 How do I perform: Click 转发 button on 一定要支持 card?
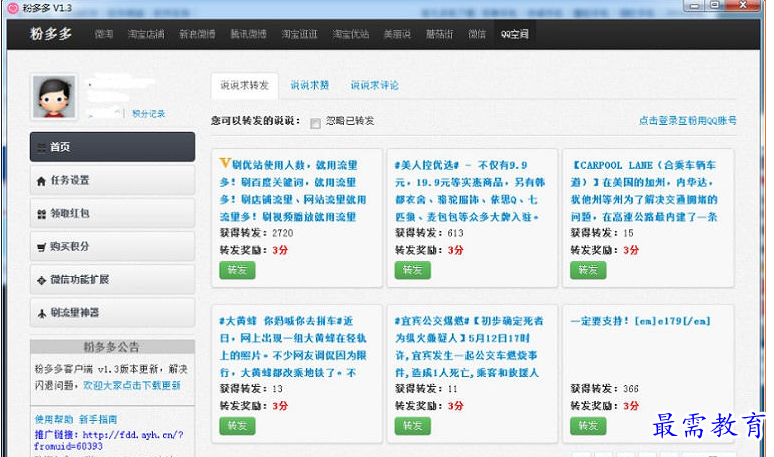coord(588,426)
